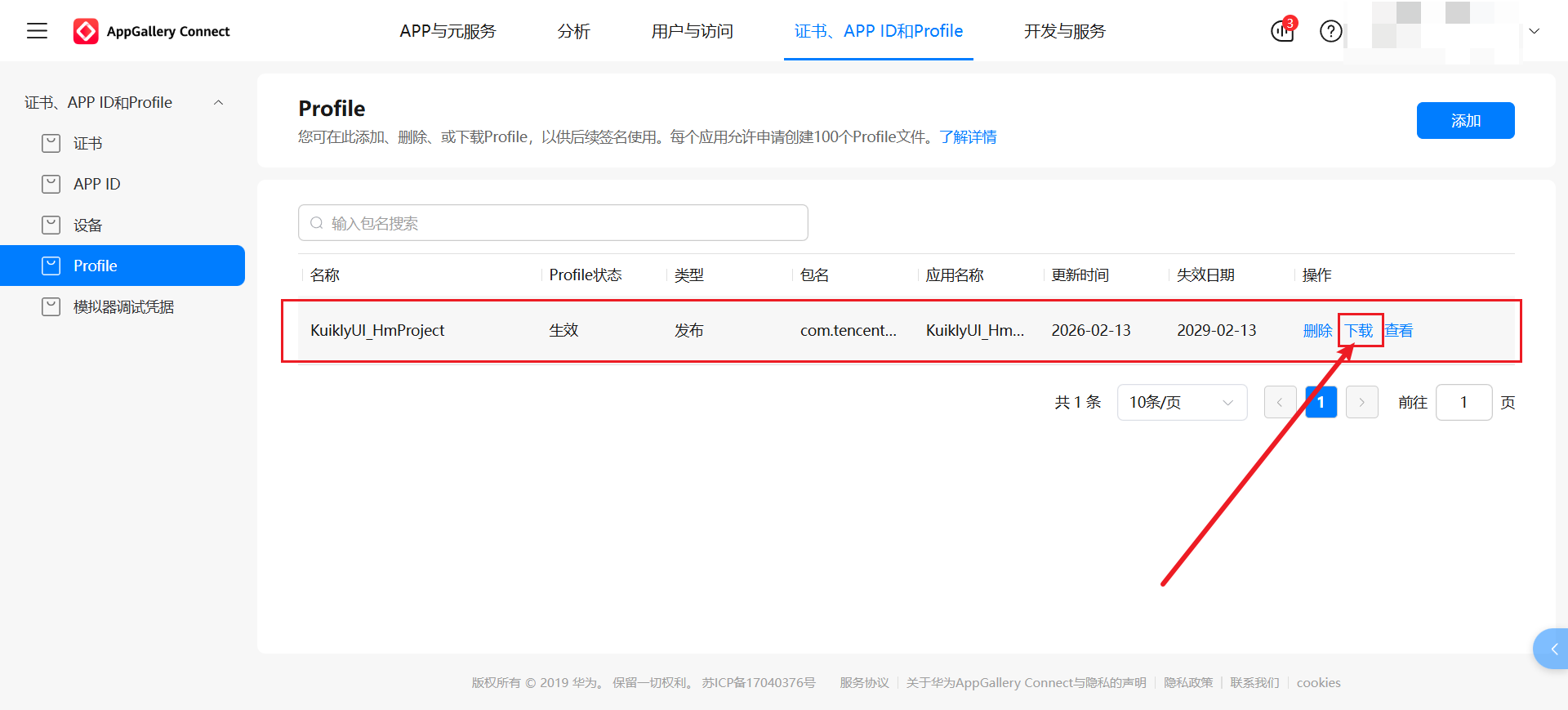
Task: Click the APP ID sidebar icon
Action: pyautogui.click(x=51, y=184)
